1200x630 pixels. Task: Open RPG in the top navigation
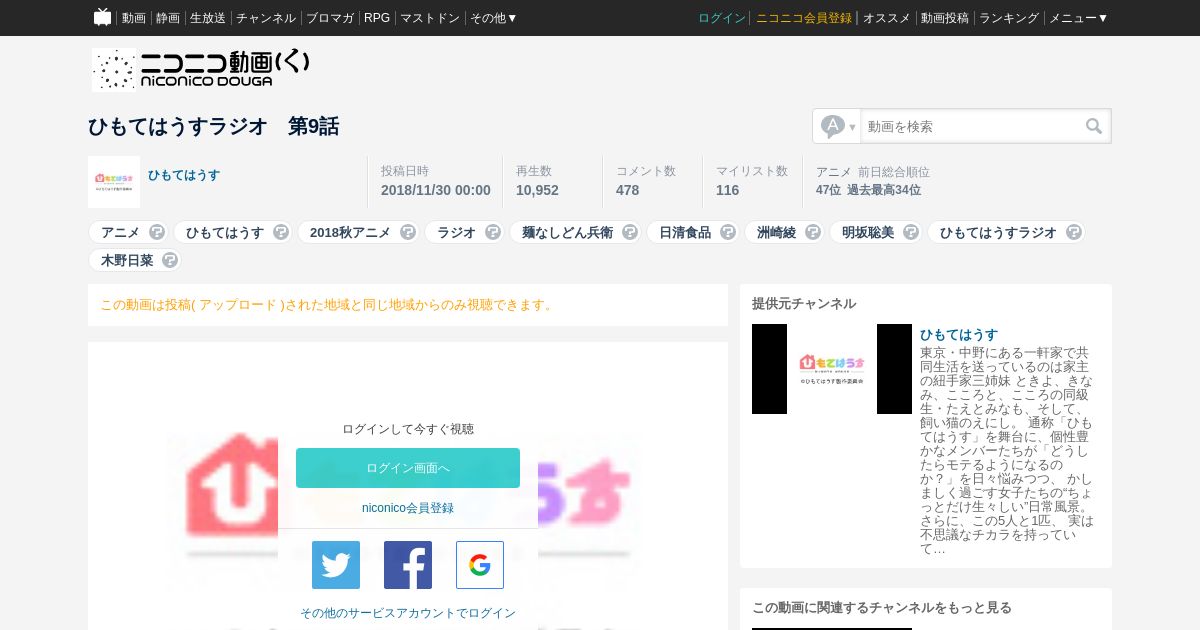click(x=377, y=18)
